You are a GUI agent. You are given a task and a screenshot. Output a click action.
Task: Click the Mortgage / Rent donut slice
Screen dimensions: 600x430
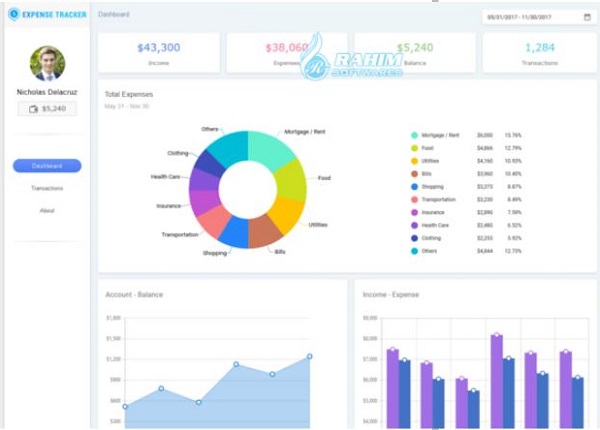(x=269, y=149)
